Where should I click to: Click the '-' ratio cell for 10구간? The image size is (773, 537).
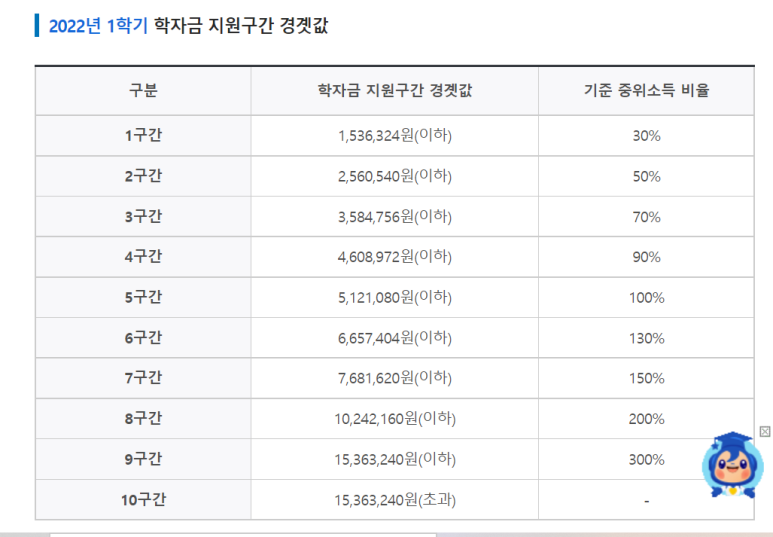point(646,501)
